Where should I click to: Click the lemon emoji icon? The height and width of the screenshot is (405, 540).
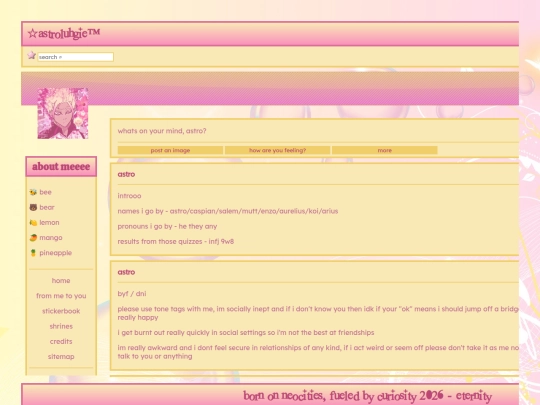pos(33,222)
